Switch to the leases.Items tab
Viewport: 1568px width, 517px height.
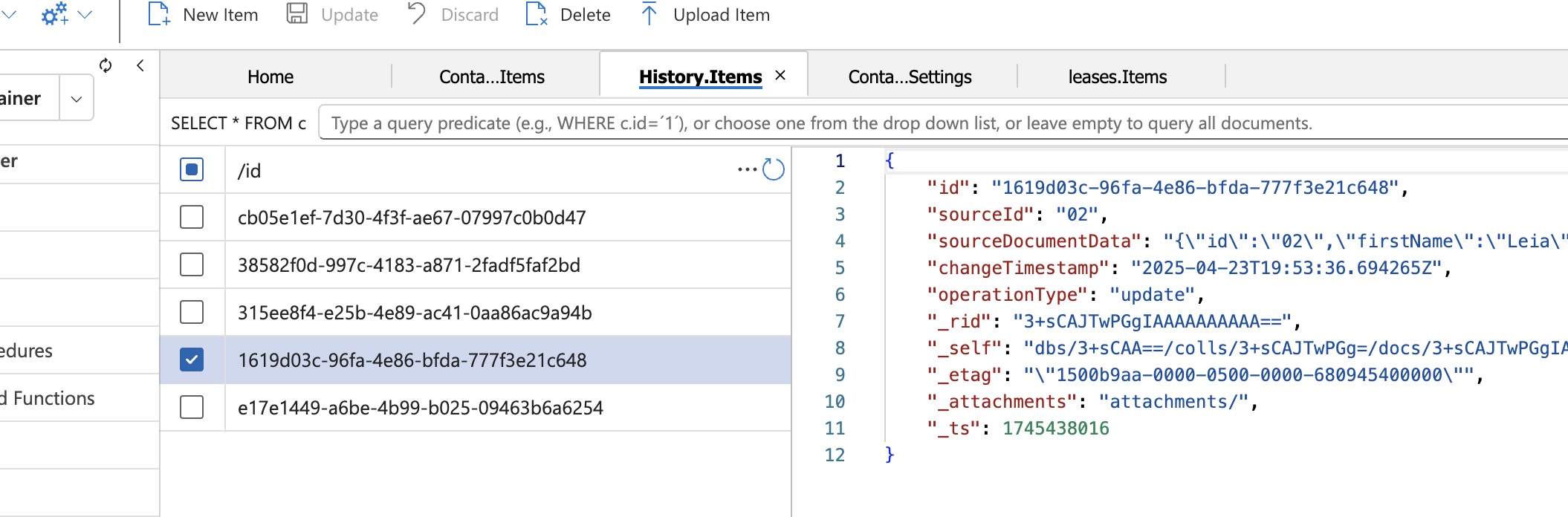1117,77
